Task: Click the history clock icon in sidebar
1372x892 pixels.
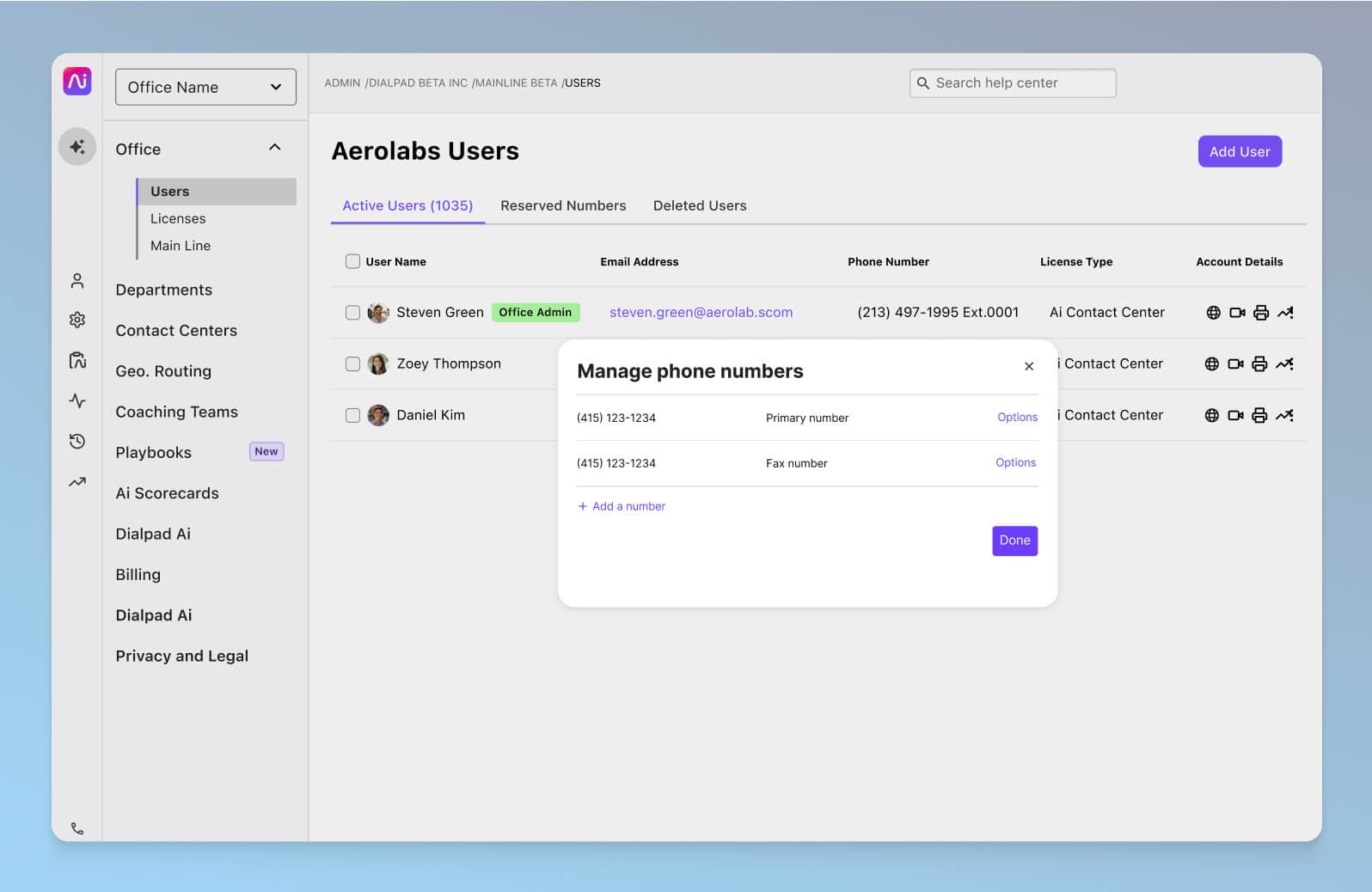Action: click(x=77, y=442)
